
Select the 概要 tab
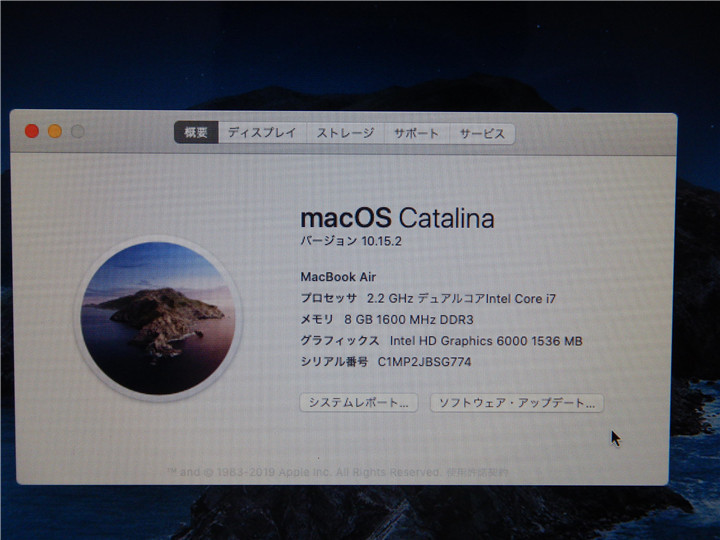[x=196, y=133]
